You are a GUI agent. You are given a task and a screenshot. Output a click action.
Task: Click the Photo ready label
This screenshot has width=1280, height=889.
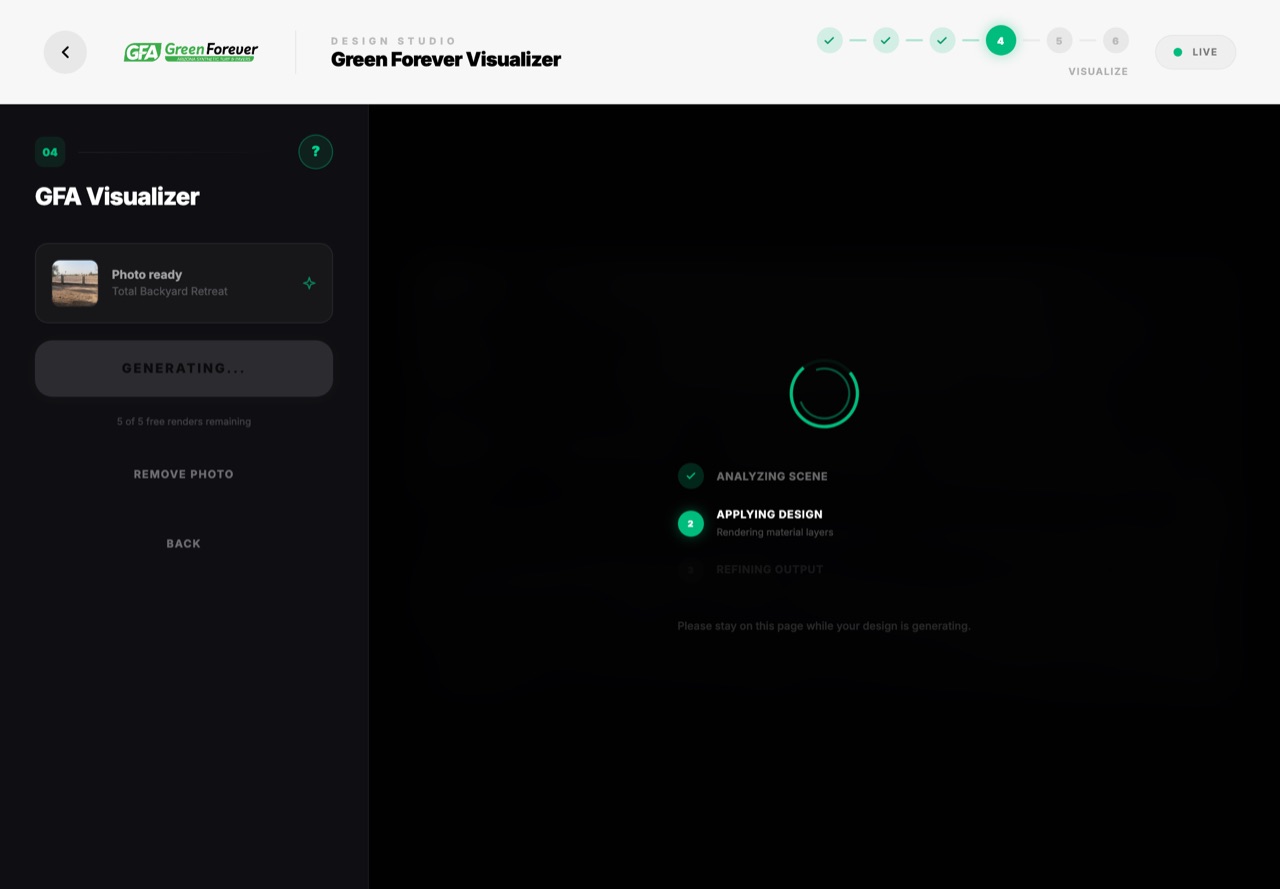click(x=147, y=274)
